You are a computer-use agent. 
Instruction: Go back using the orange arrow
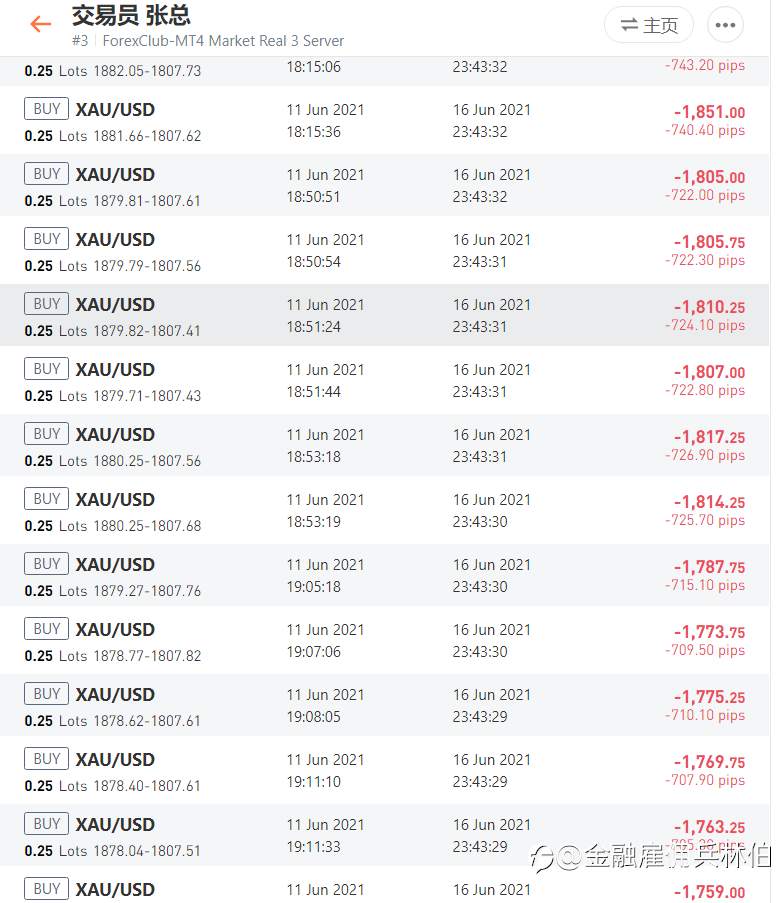point(41,24)
